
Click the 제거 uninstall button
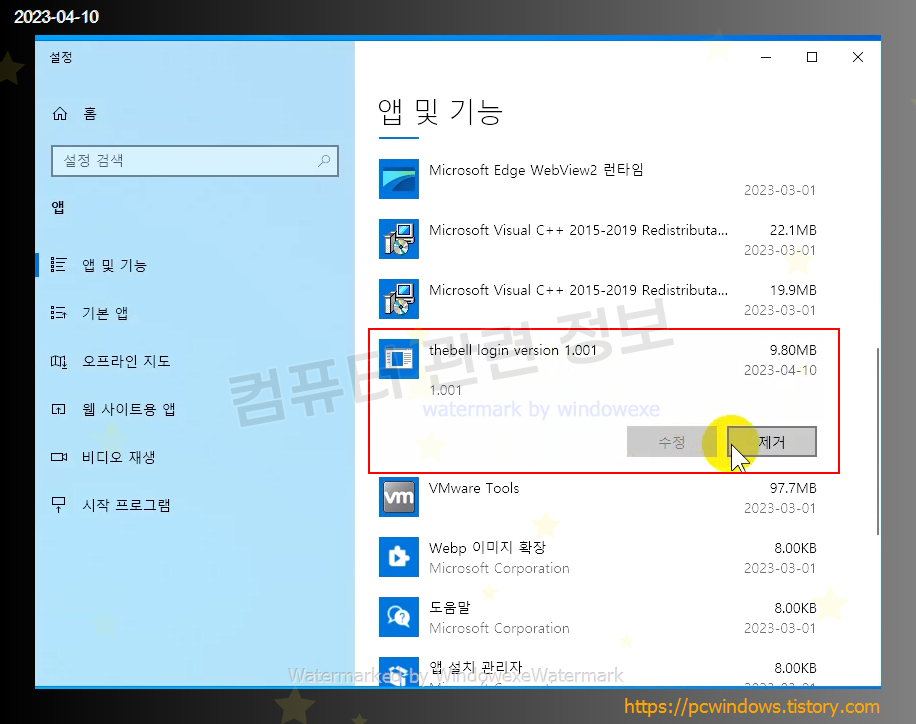click(x=772, y=442)
